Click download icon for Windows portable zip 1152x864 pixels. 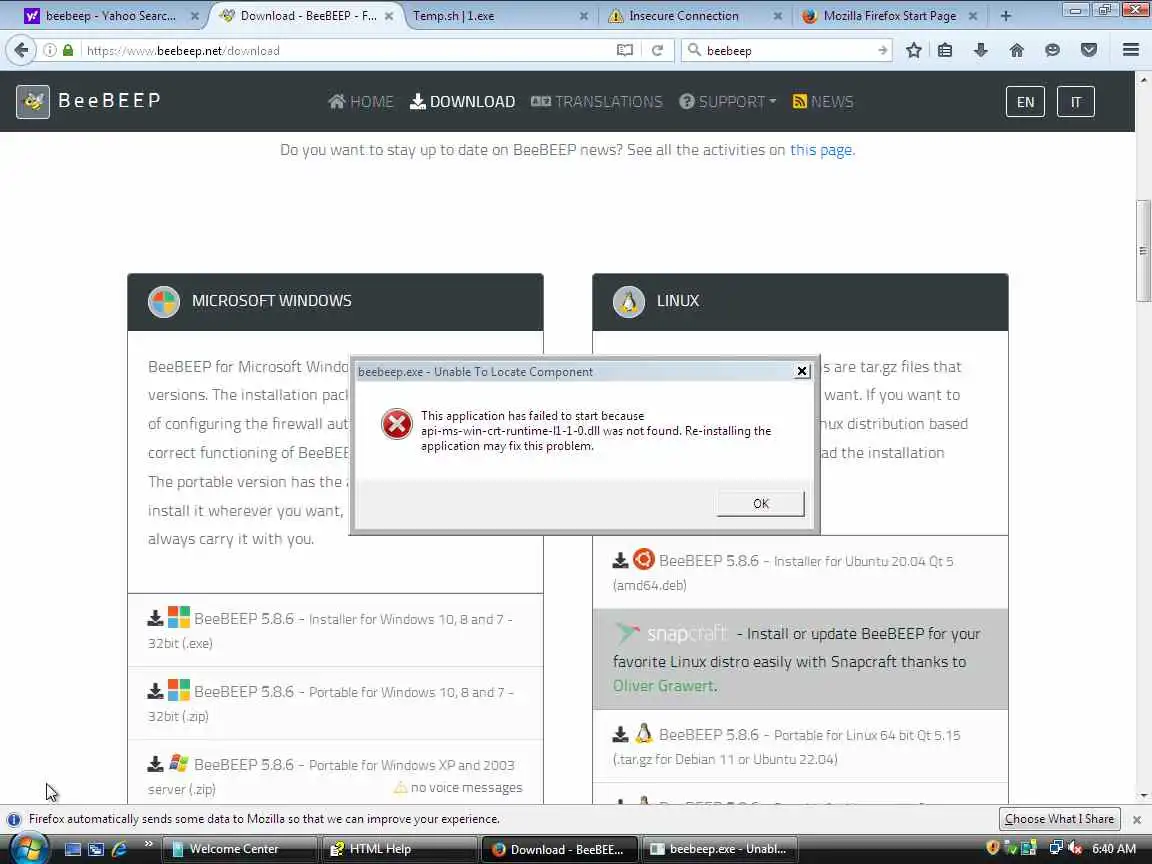point(155,691)
